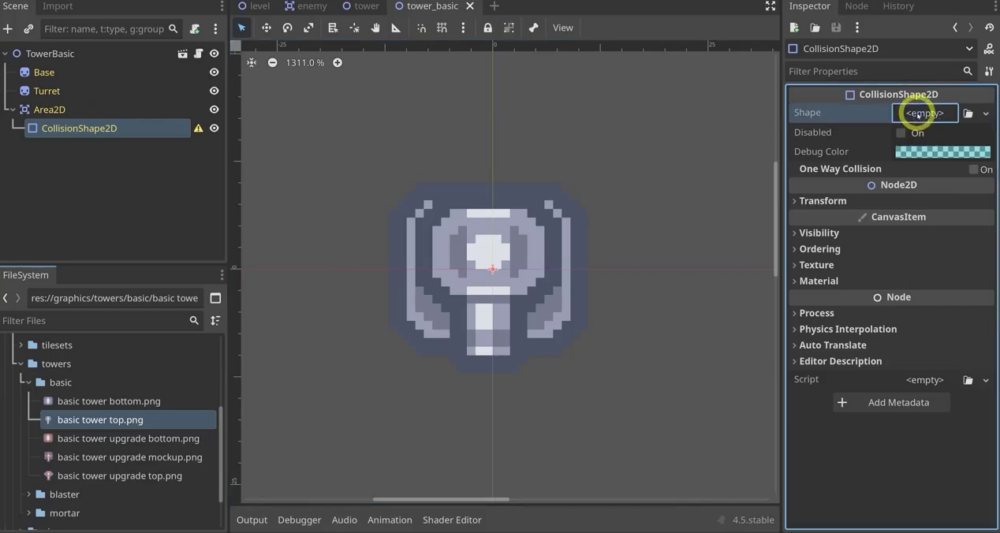
Task: Toggle visibility of Area2D node
Action: 214,109
